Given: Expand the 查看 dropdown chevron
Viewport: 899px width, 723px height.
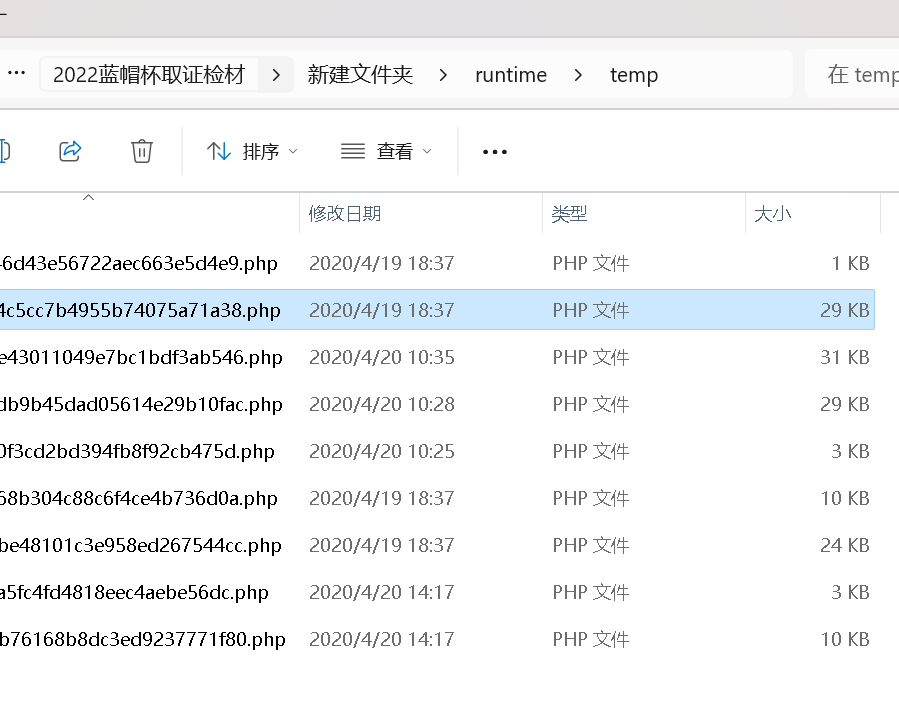Looking at the screenshot, I should [425, 151].
